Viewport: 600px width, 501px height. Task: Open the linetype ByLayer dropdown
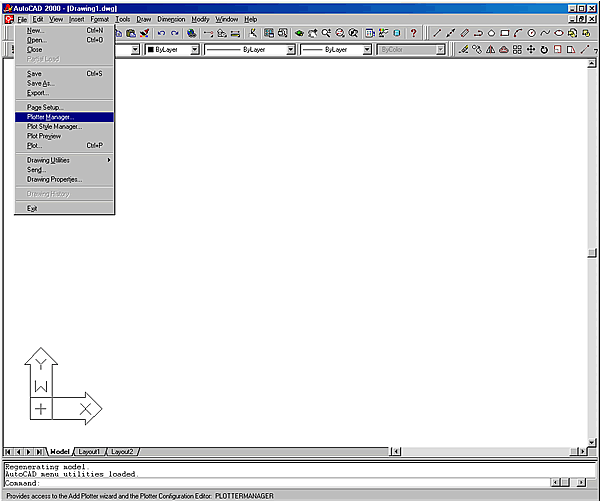tap(289, 49)
